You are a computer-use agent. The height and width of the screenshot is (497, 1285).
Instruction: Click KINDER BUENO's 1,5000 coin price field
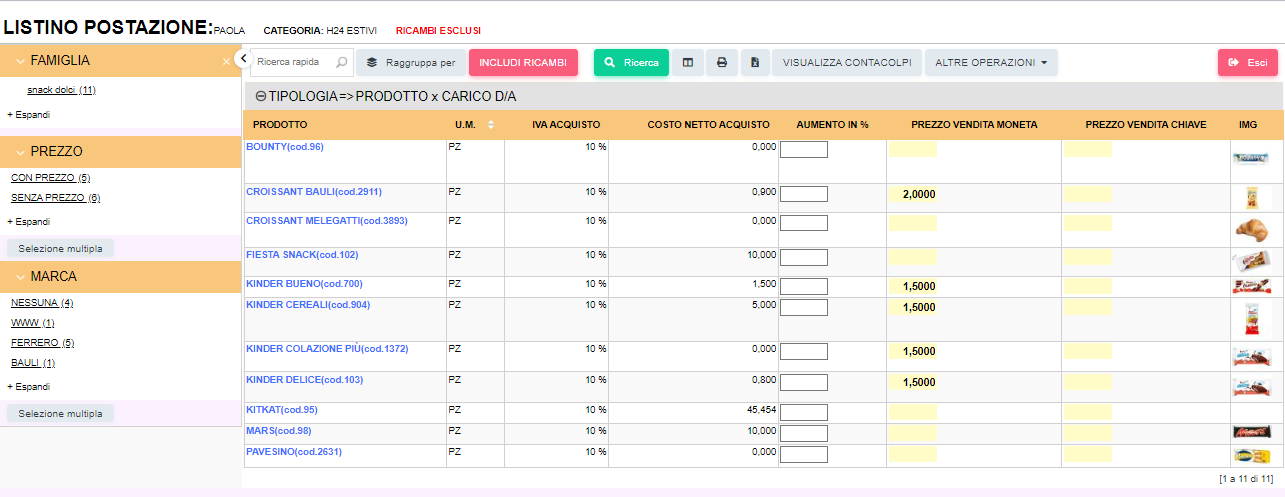coord(913,286)
